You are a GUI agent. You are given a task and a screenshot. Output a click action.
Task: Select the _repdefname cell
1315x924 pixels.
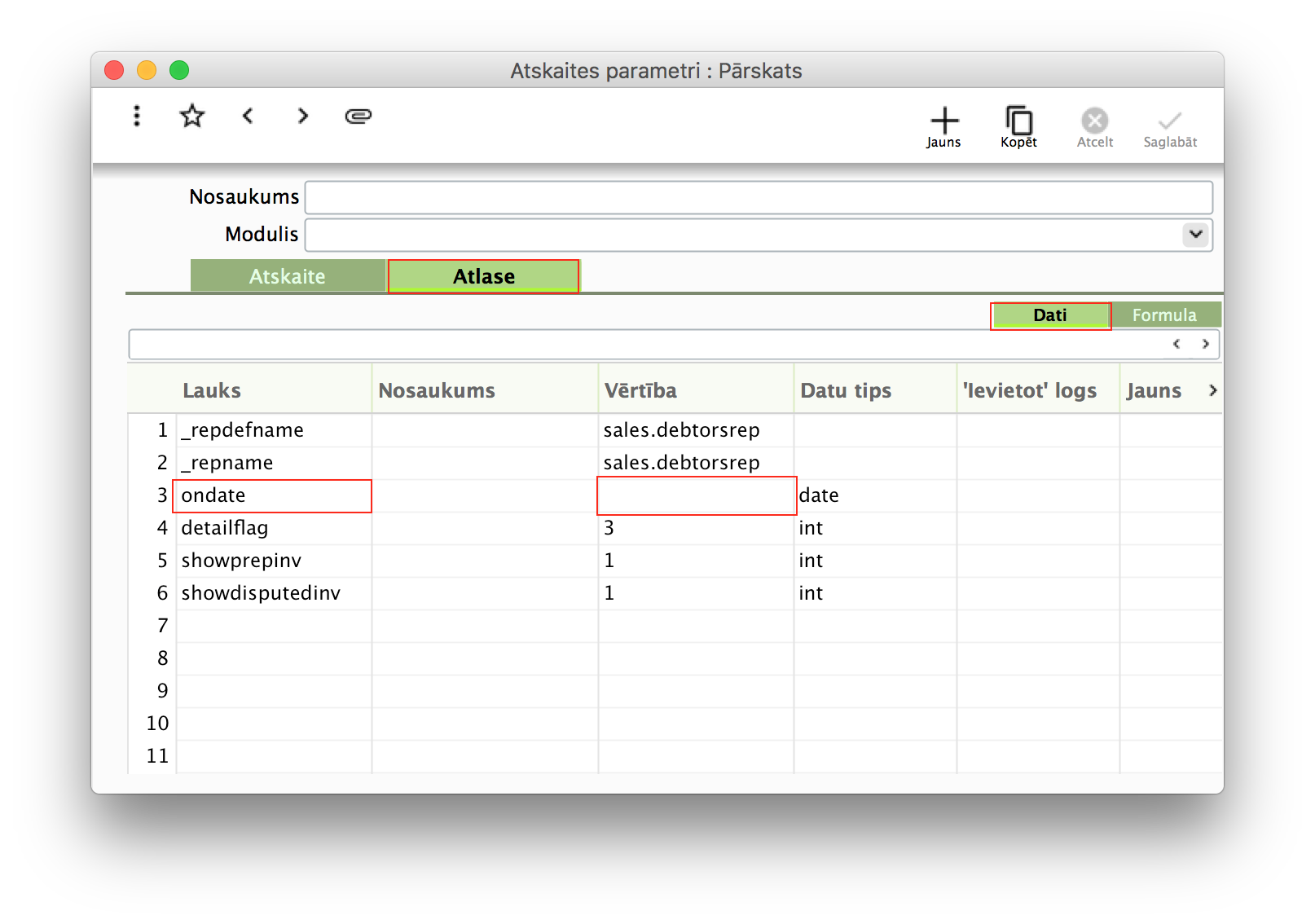(x=274, y=430)
